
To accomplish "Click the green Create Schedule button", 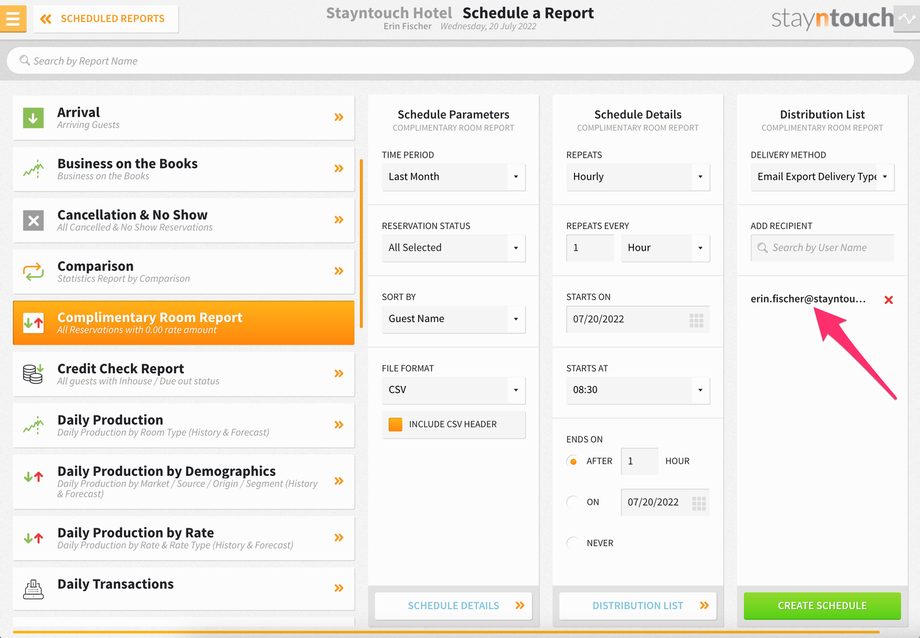I will point(822,606).
